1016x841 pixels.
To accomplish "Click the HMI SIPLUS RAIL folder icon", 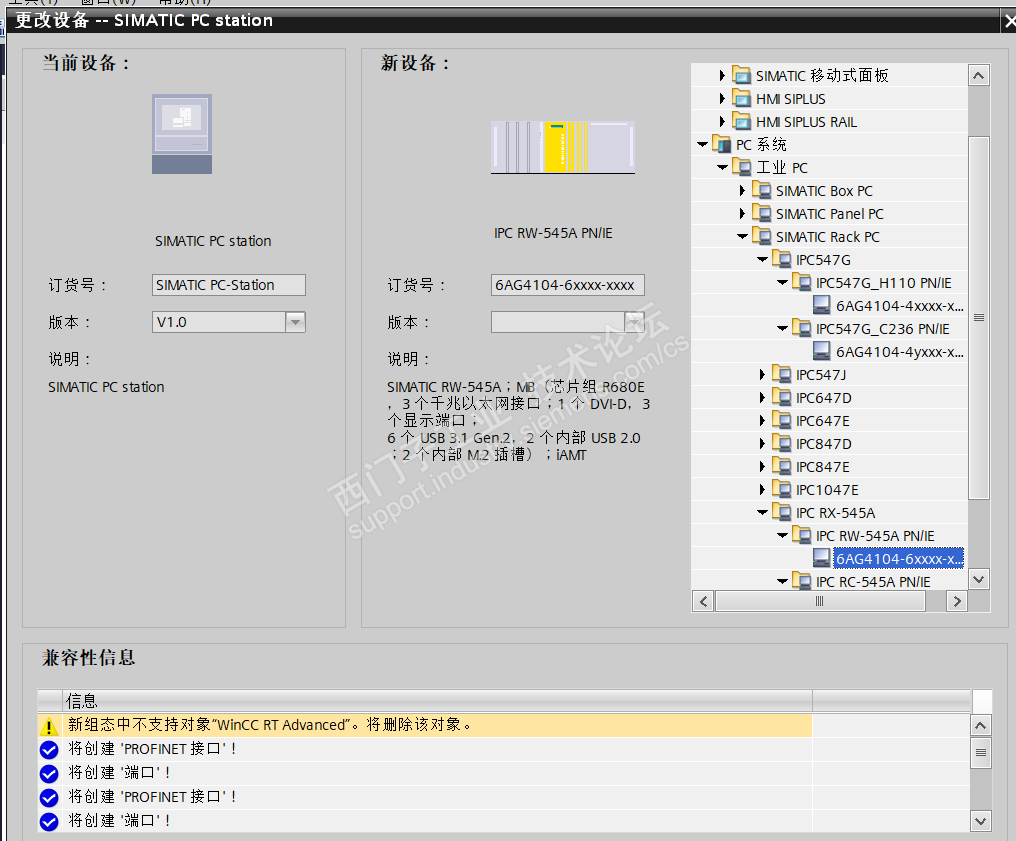I will click(x=741, y=121).
